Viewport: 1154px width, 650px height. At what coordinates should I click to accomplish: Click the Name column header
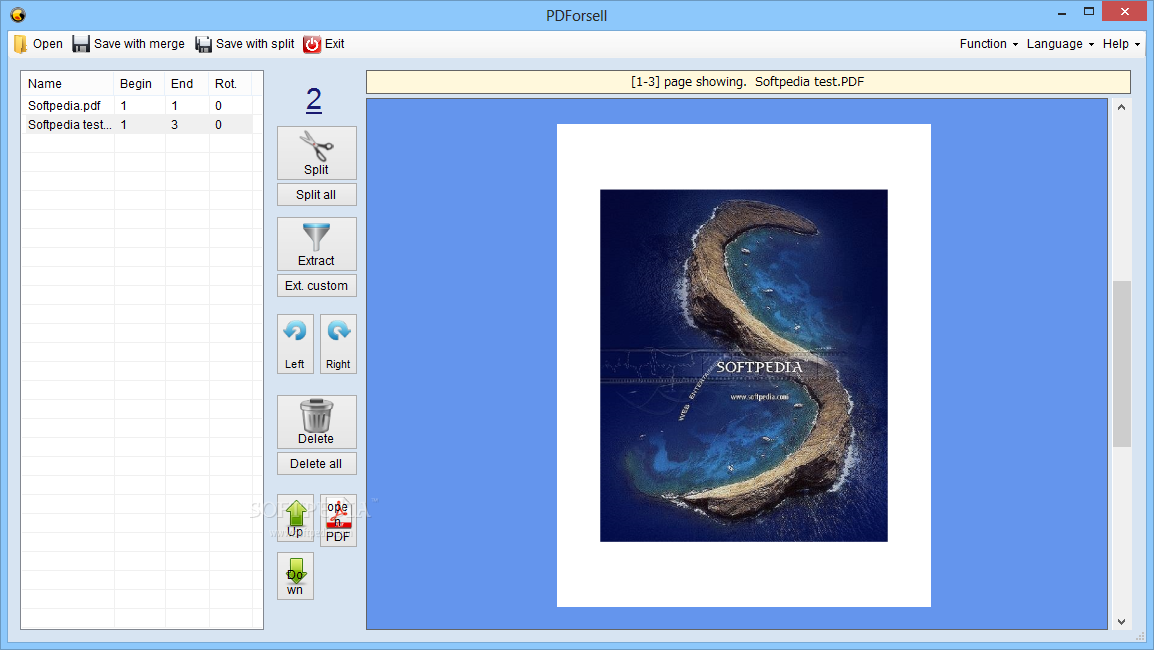(x=68, y=84)
